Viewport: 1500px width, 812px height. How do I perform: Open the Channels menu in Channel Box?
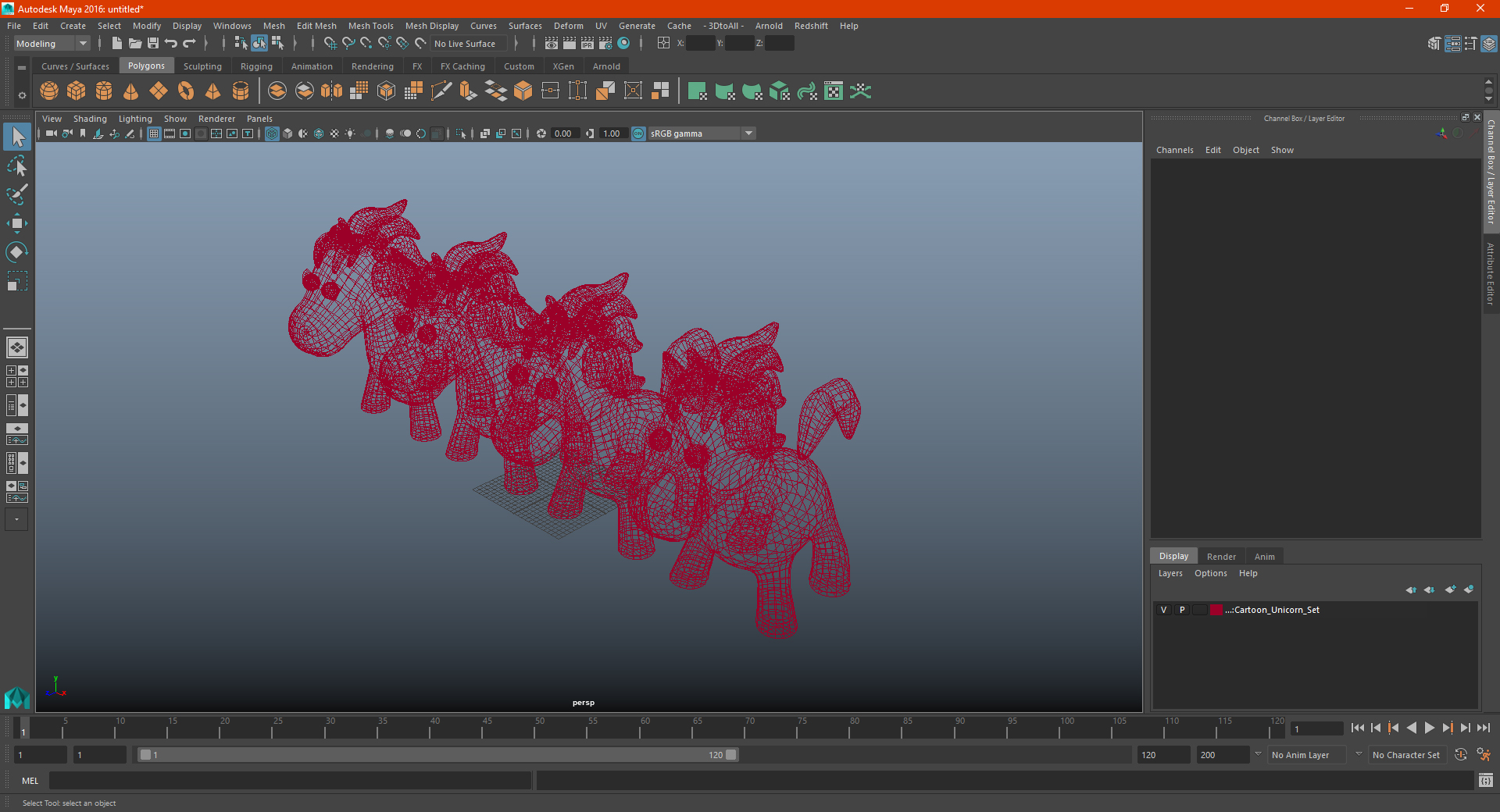(x=1174, y=150)
